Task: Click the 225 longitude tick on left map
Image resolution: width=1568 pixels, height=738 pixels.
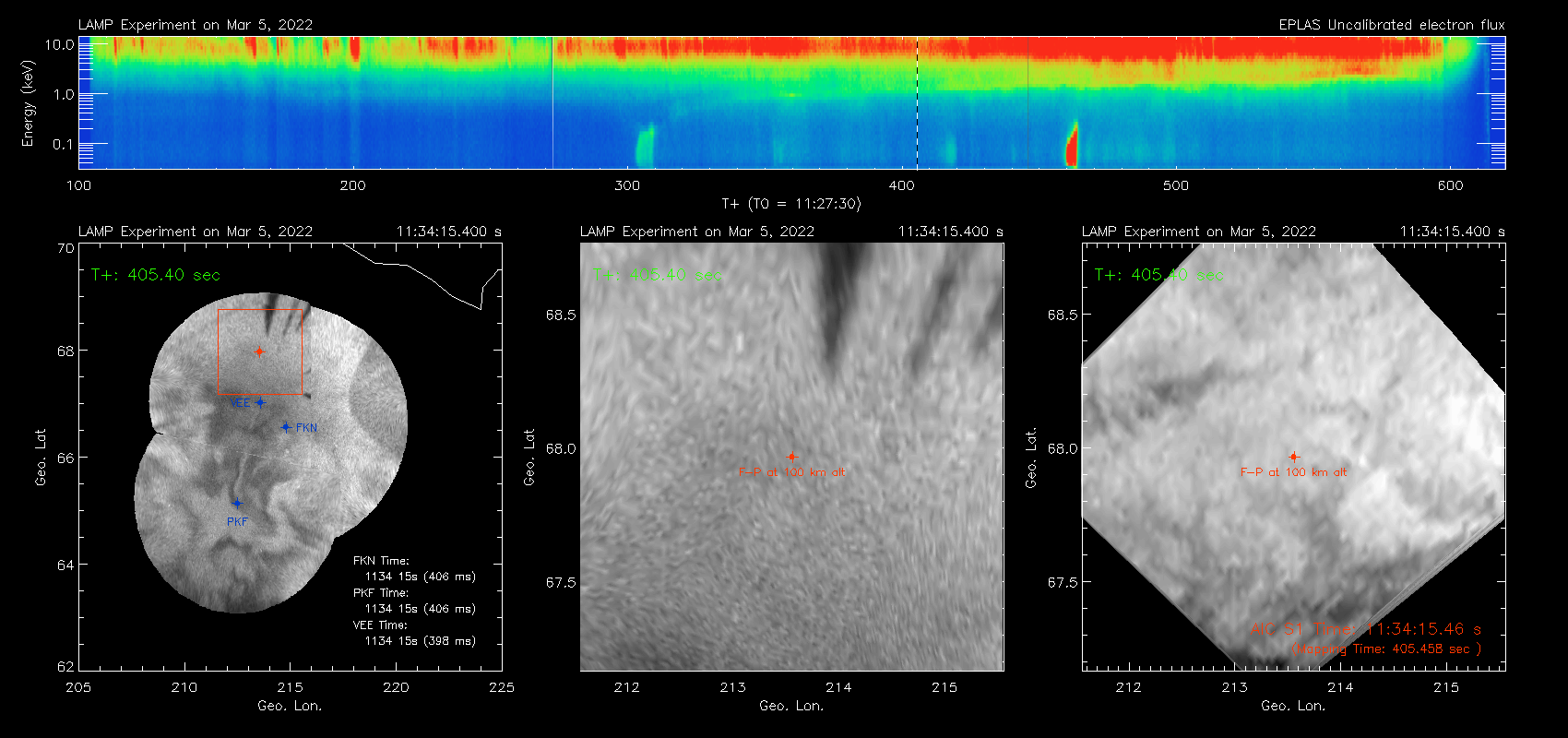Action: click(502, 687)
